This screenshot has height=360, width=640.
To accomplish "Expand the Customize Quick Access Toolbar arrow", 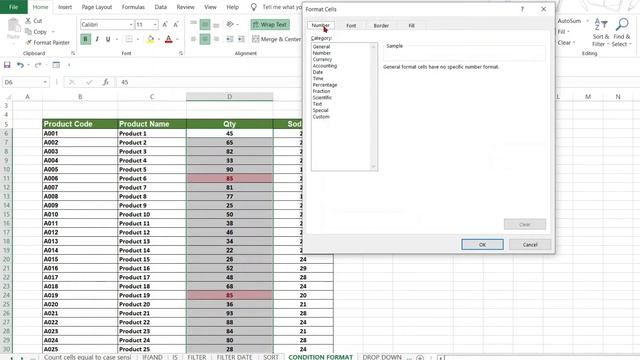I will click(69, 65).
